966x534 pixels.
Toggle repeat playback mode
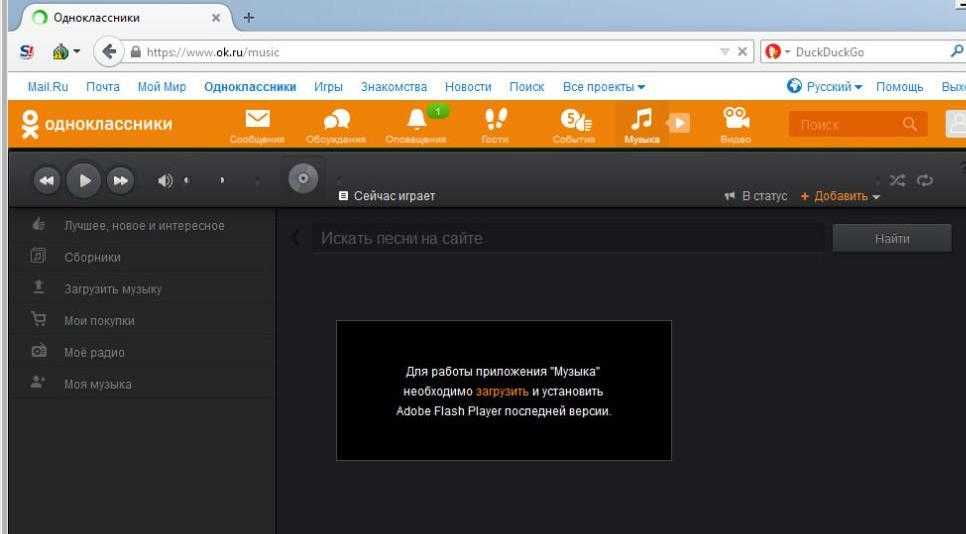(x=925, y=180)
